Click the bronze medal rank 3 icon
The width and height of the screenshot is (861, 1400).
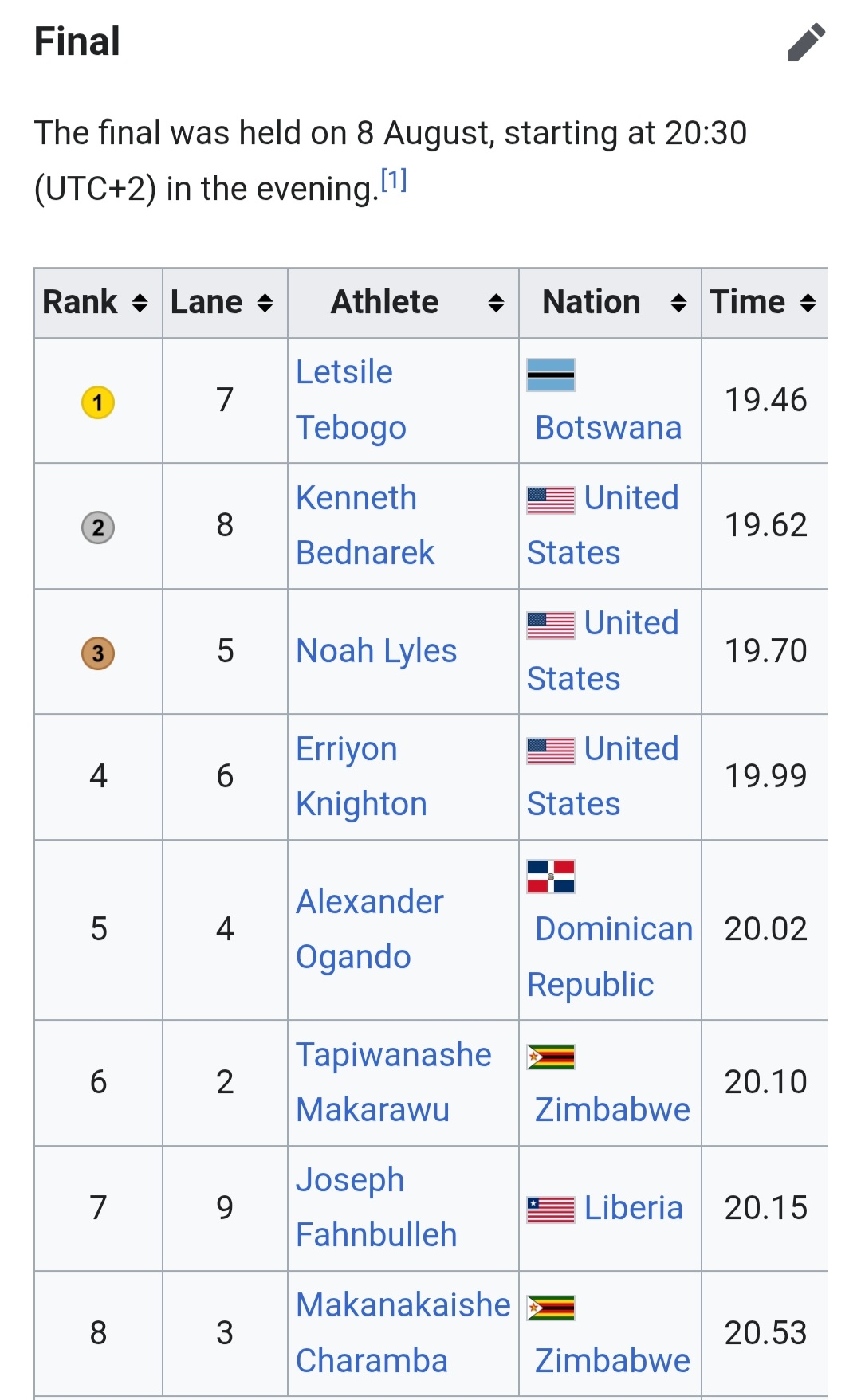click(x=98, y=653)
